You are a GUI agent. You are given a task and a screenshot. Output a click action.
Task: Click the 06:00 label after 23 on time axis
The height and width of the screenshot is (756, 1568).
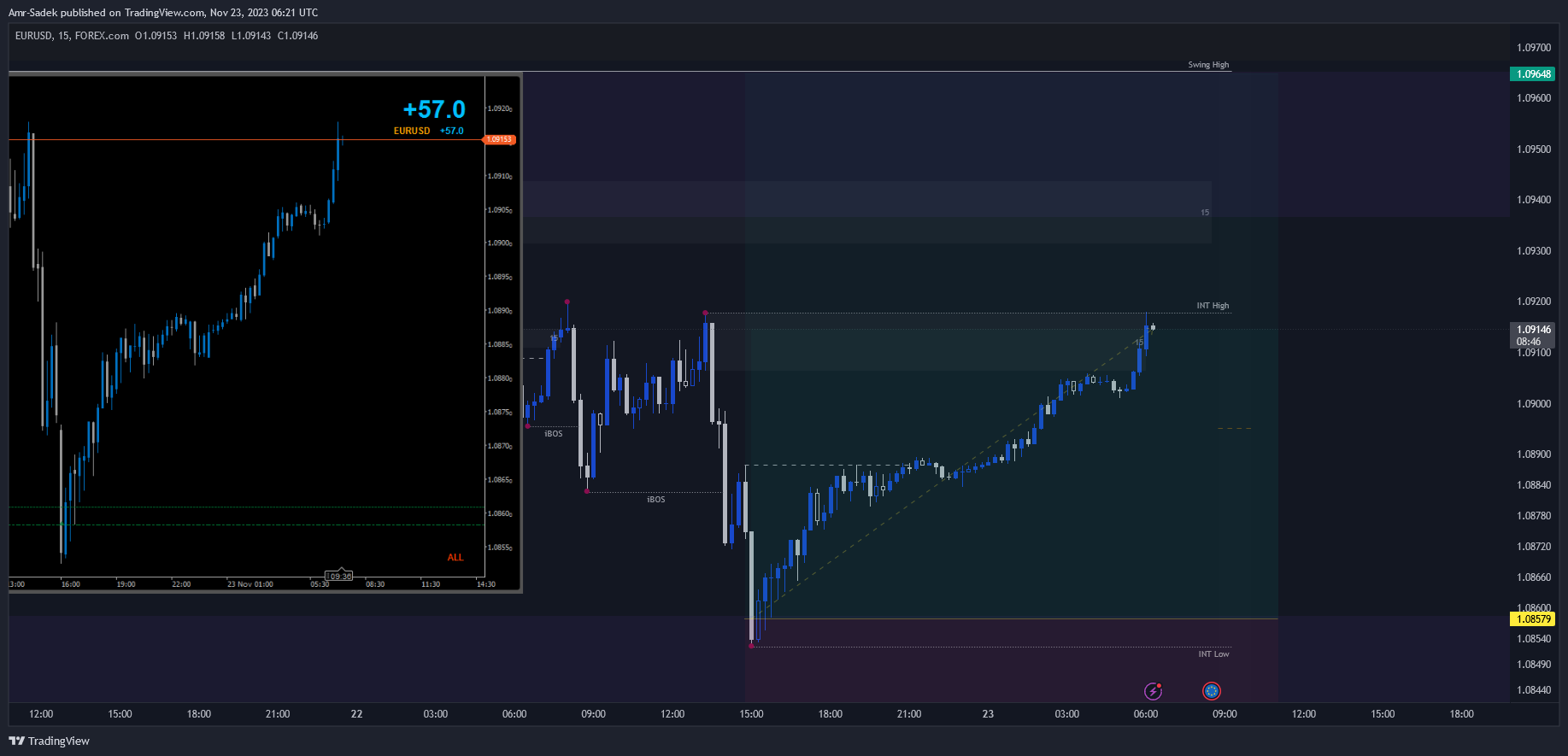(1146, 714)
